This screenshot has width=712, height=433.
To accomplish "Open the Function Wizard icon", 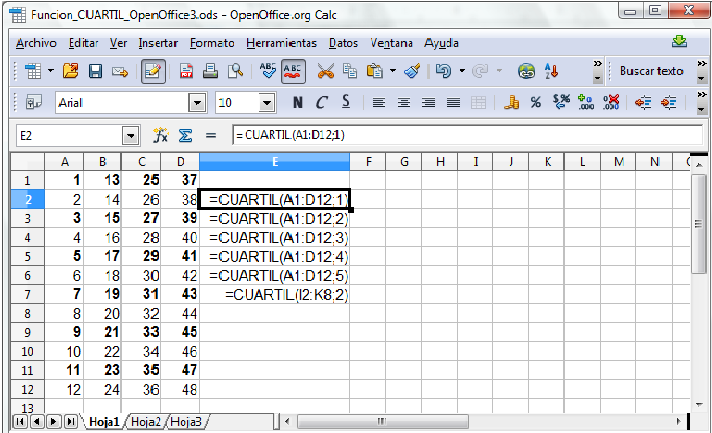I will point(160,135).
